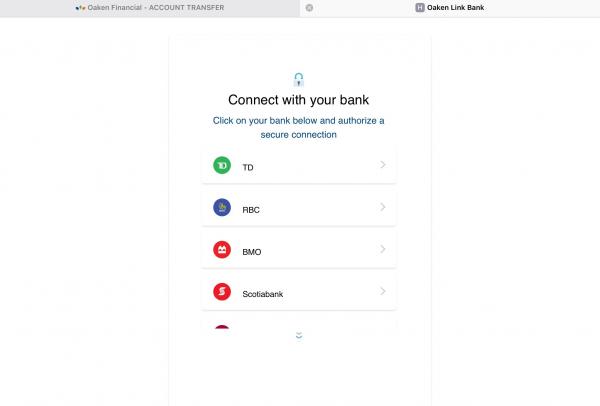Expand the Scotiabank row chevron arrow
The width and height of the screenshot is (600, 406).
pos(383,291)
